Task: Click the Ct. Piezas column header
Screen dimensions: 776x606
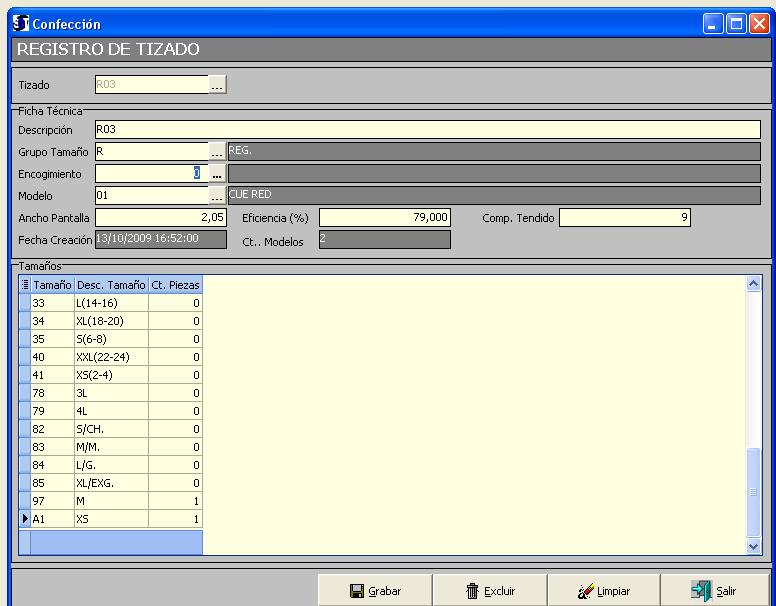Action: [x=175, y=285]
